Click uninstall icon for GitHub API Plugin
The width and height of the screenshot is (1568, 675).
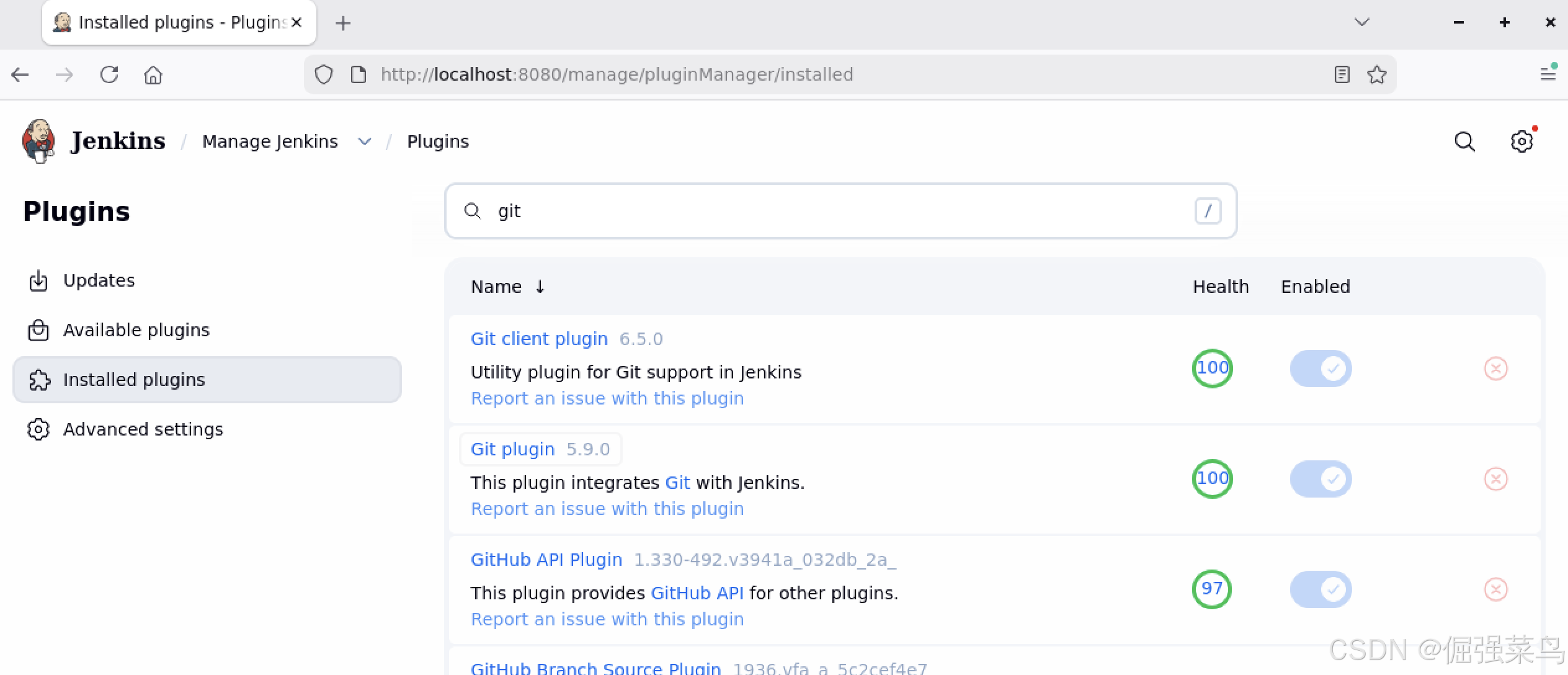click(1495, 589)
